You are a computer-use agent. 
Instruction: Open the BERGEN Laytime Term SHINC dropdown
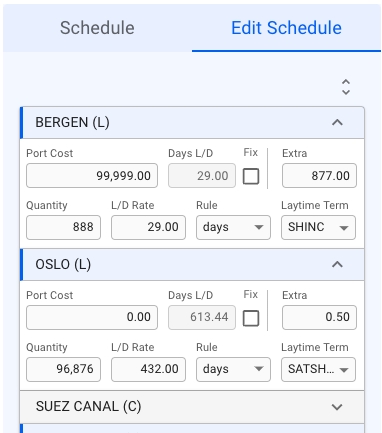click(318, 227)
